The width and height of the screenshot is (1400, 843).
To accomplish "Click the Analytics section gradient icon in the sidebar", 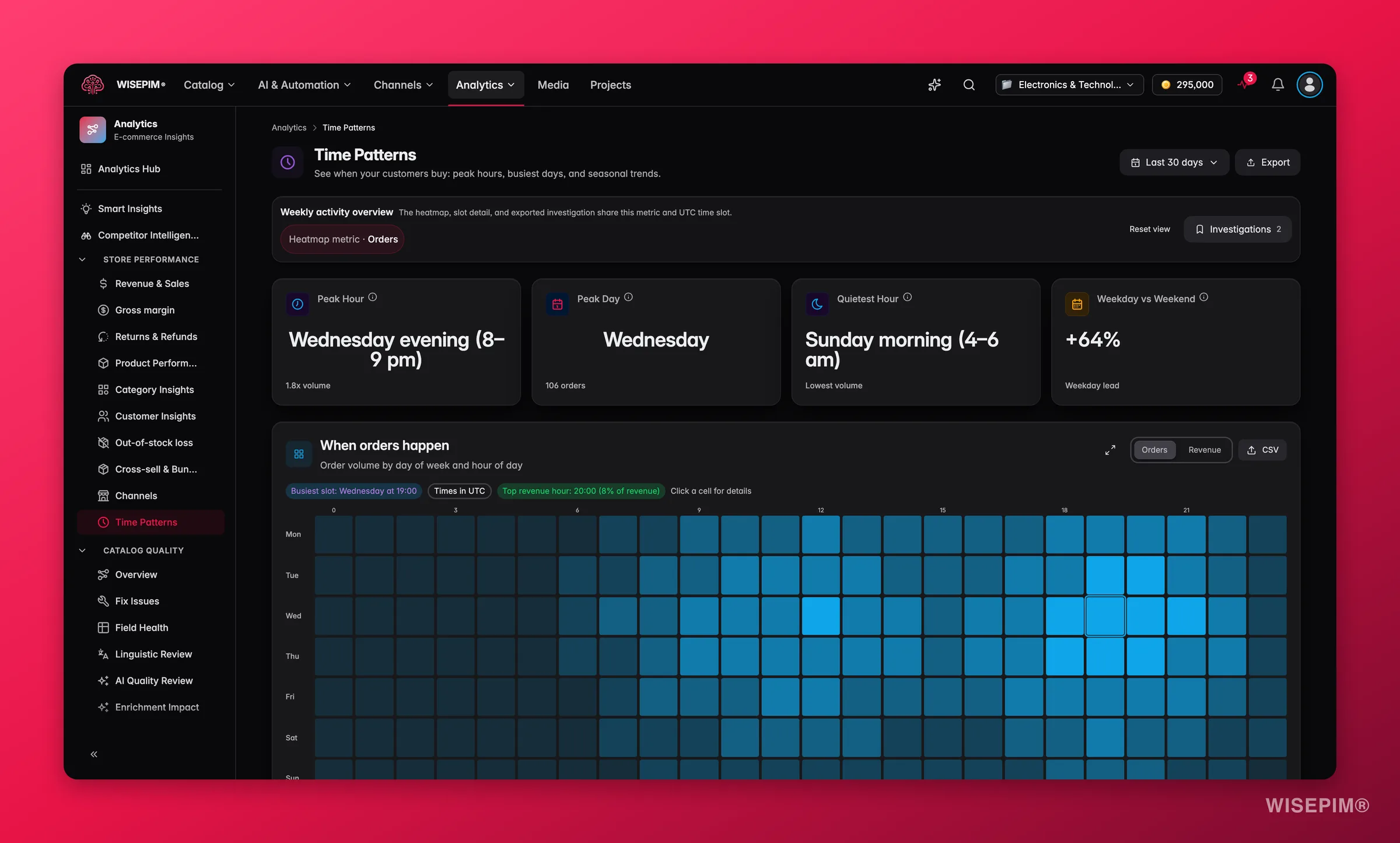I will (92, 130).
